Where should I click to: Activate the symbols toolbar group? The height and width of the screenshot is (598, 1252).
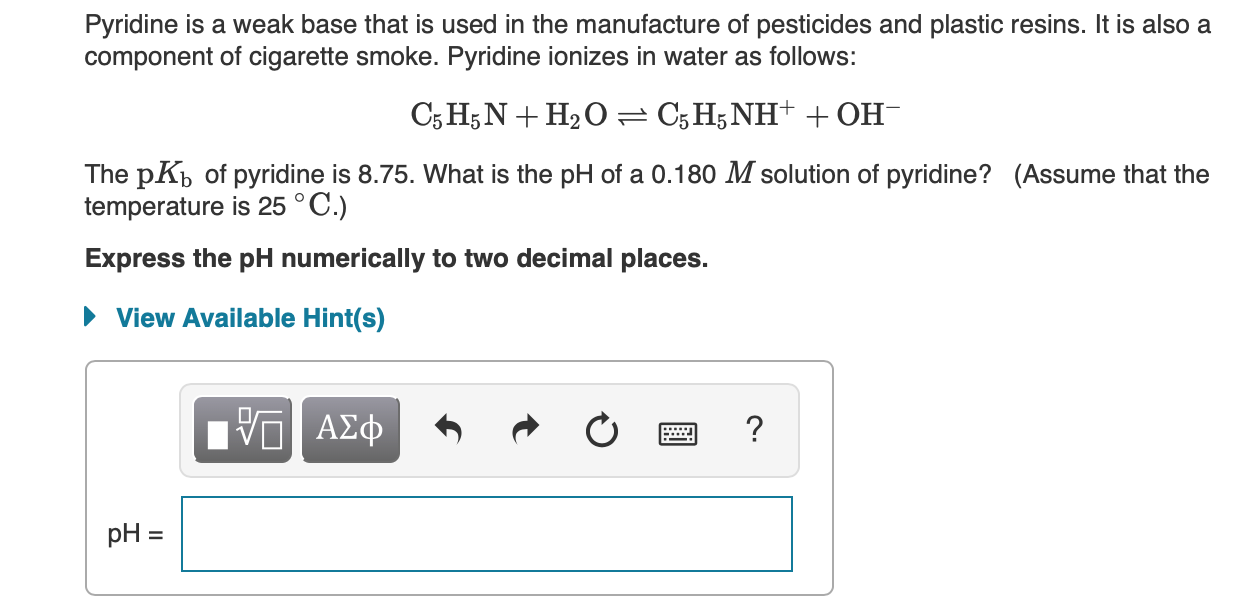coord(349,429)
